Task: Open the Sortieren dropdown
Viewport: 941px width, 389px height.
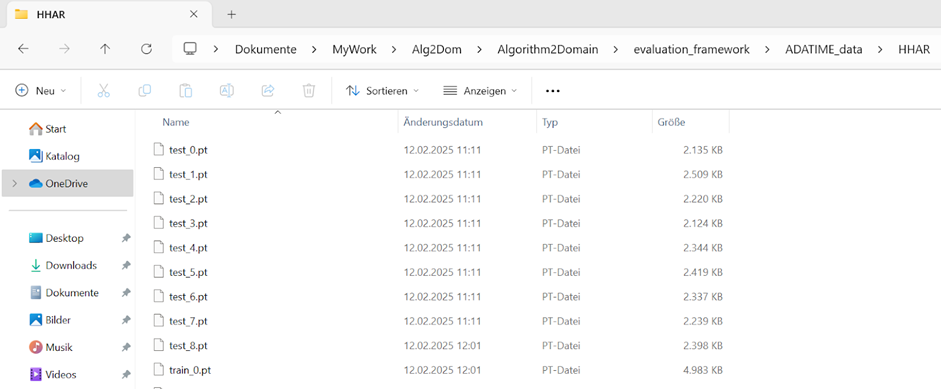Action: (x=382, y=91)
